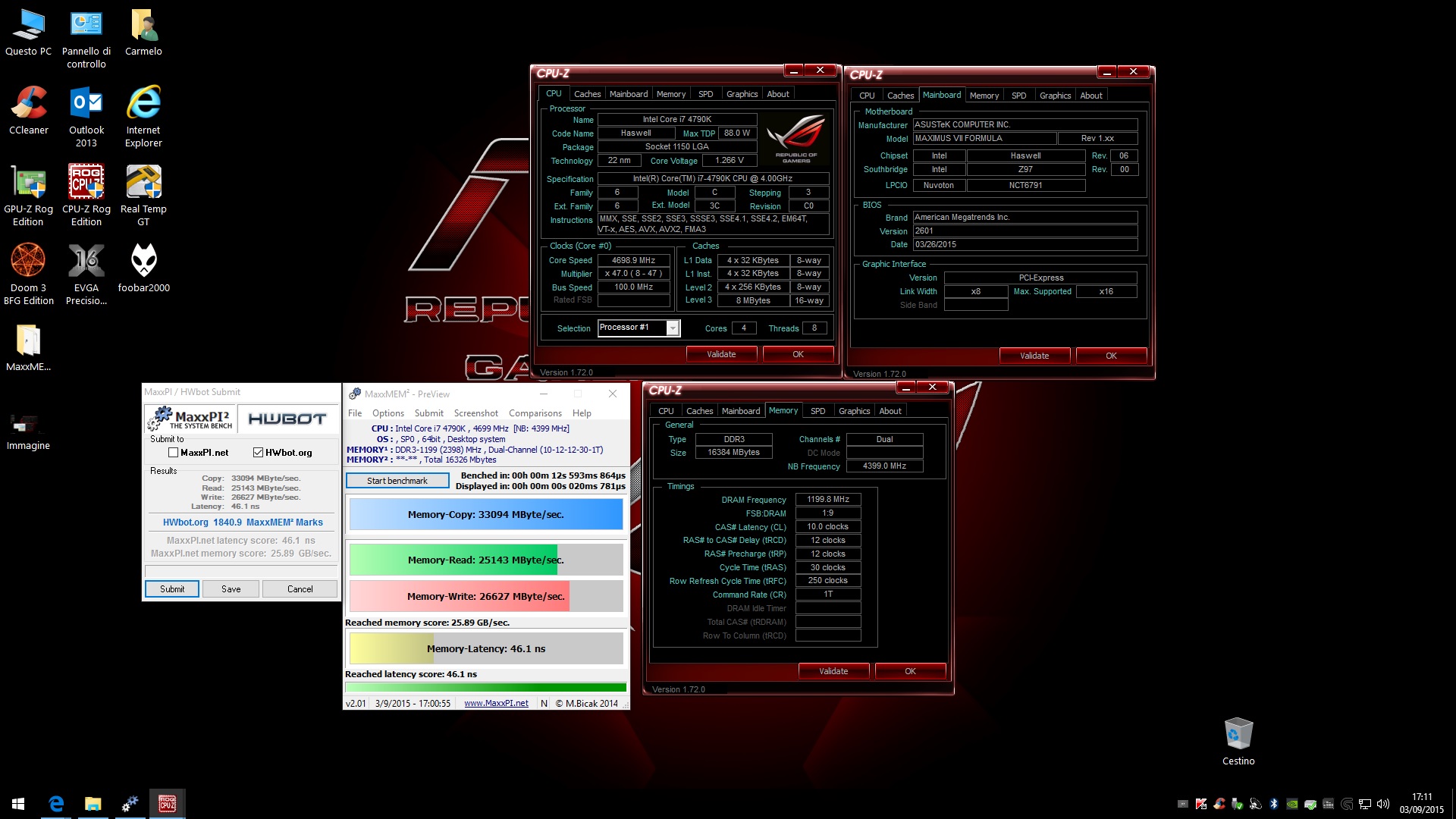This screenshot has height=819, width=1456.
Task: Switch to Caches tab in CPU tab window
Action: [x=587, y=94]
